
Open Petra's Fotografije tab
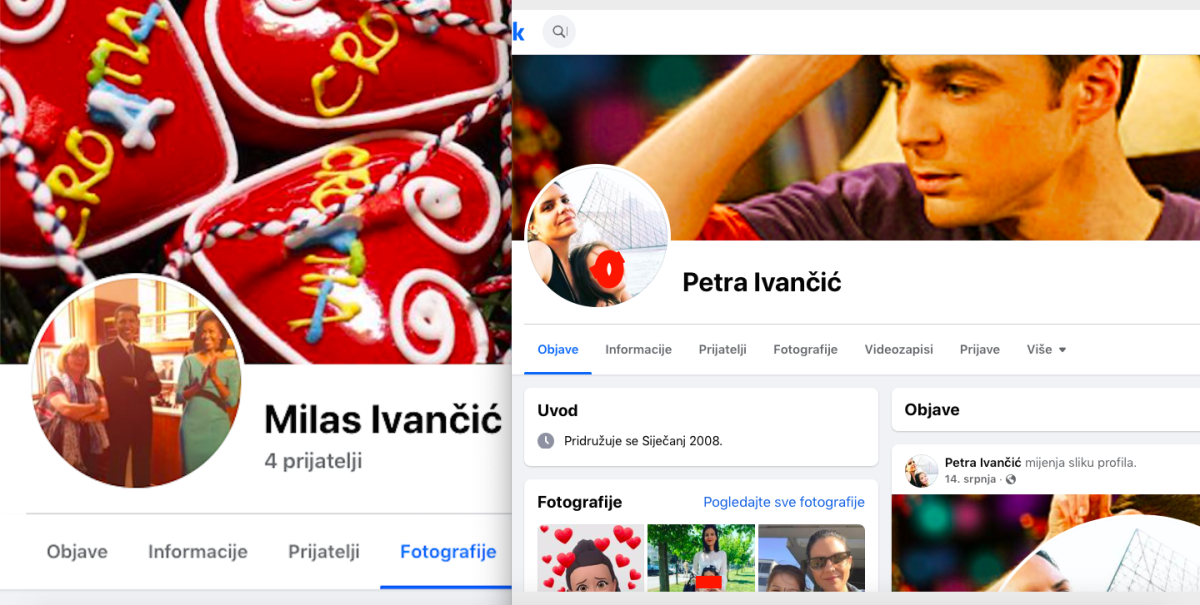[x=805, y=350]
